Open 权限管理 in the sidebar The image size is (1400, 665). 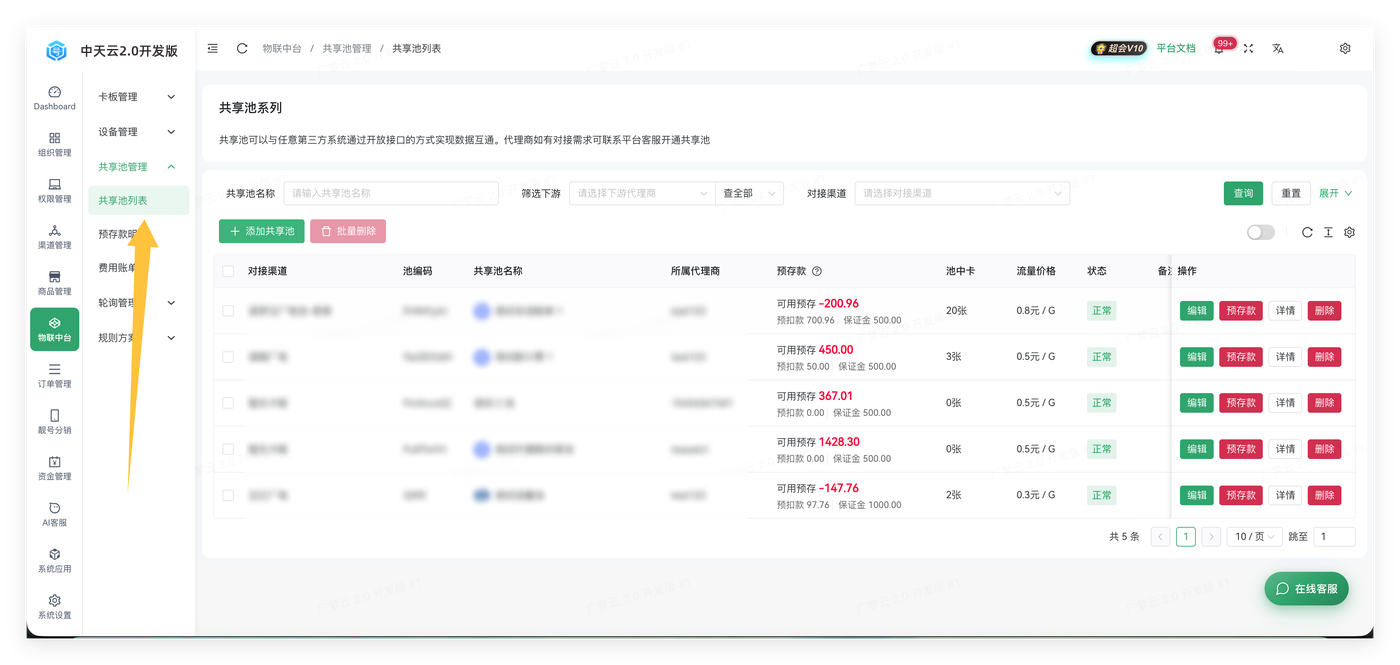tap(54, 190)
